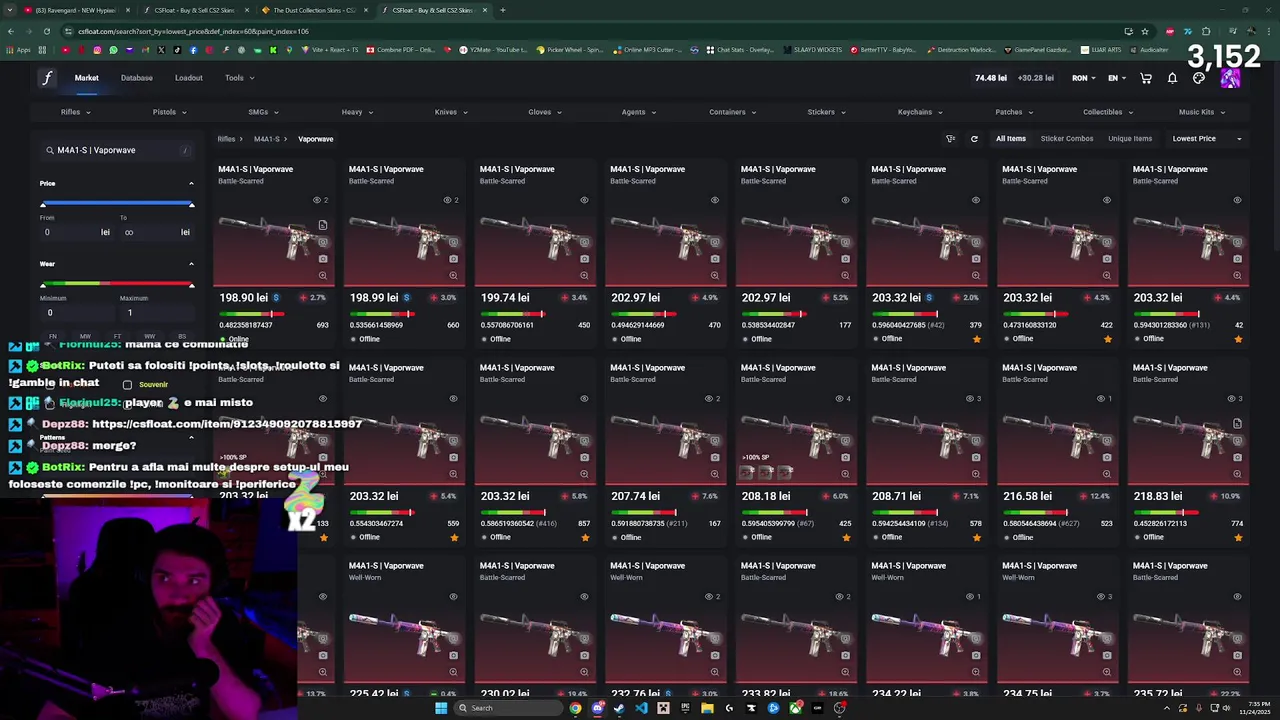Viewport: 1280px width, 720px height.
Task: Toggle watch eye on 216.58 lei listing
Action: click(1100, 398)
